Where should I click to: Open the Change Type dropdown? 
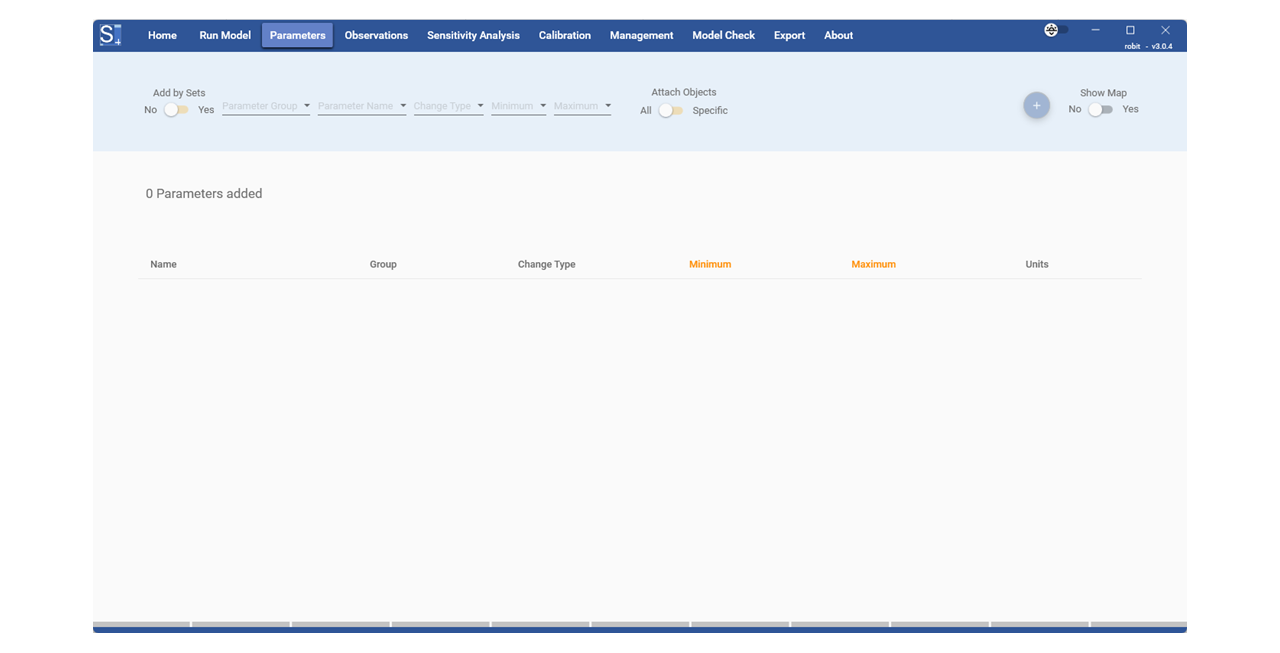click(x=448, y=106)
